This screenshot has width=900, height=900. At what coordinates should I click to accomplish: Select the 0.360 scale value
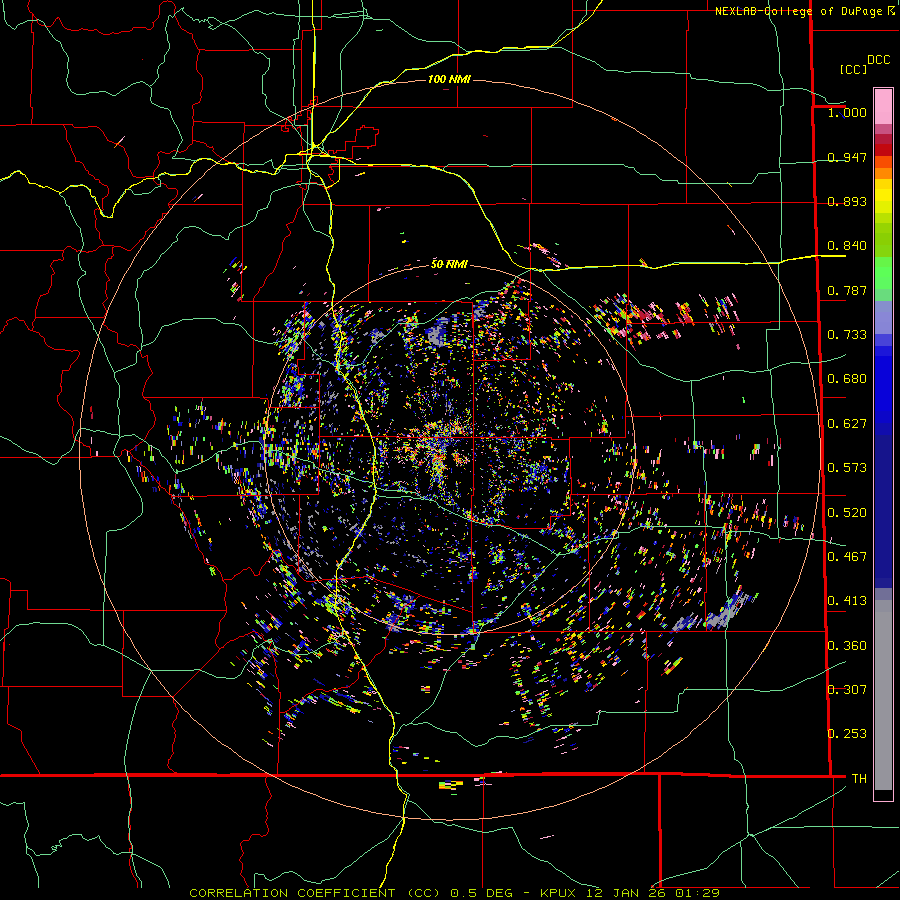coord(847,646)
